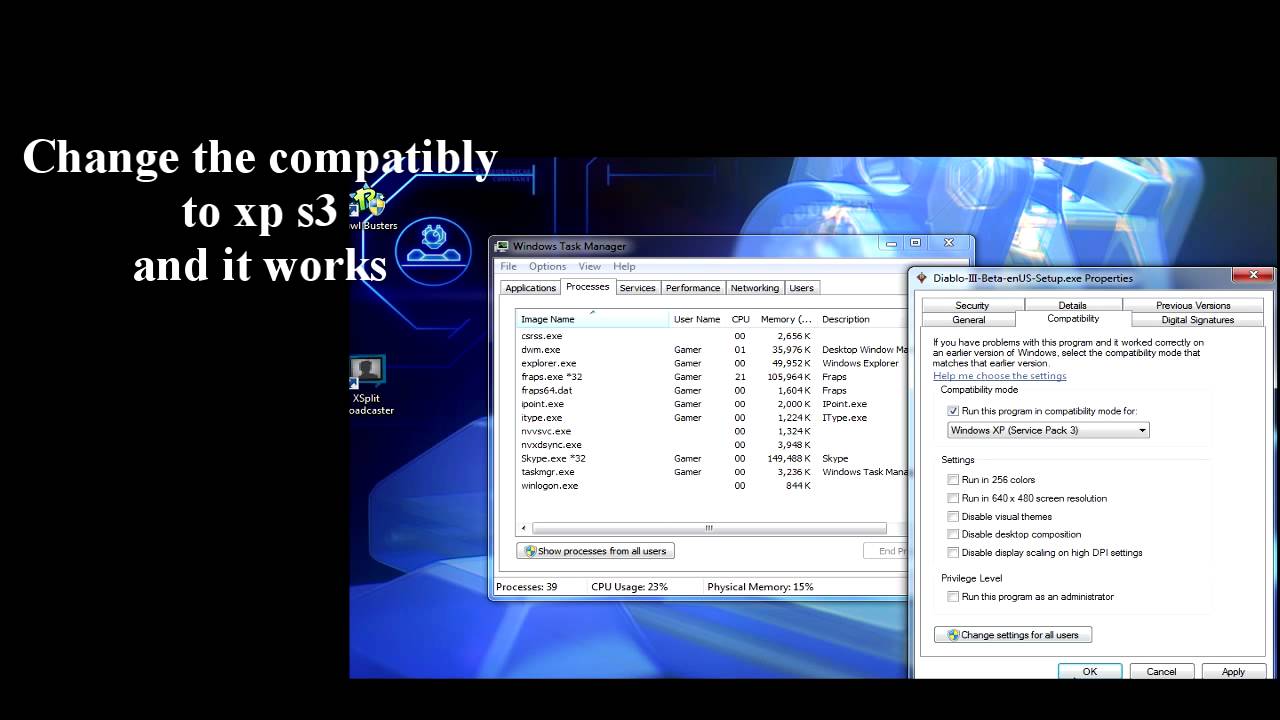
Task: Sort processes by Memory column
Action: click(x=785, y=319)
